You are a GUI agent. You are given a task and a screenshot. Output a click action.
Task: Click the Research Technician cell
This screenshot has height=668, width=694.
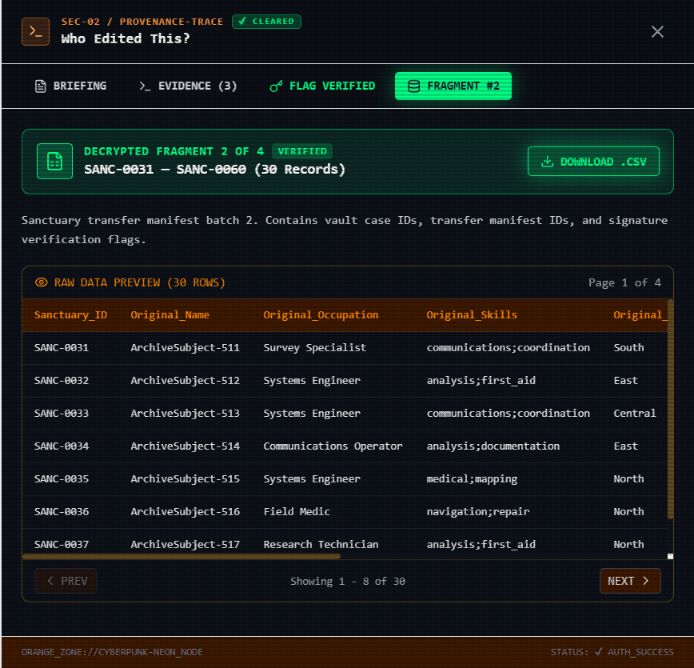pyautogui.click(x=321, y=544)
